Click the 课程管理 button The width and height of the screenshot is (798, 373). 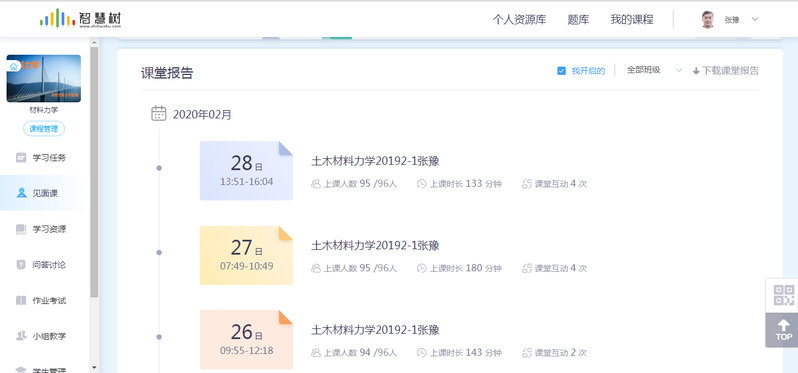[x=44, y=129]
